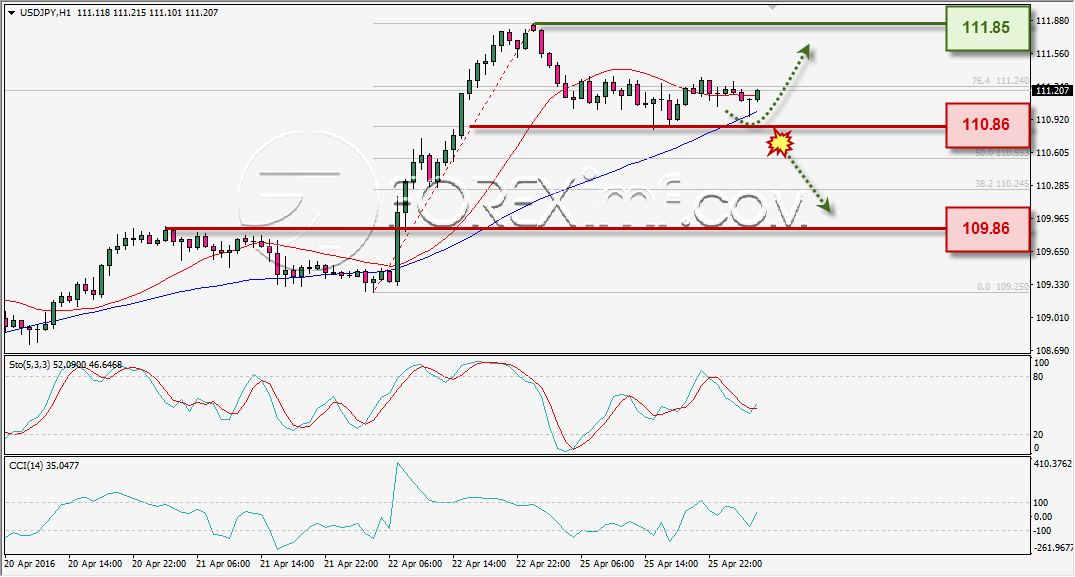The height and width of the screenshot is (577, 1075).
Task: Click the gray chart shift triangle marker
Action: (773, 7)
